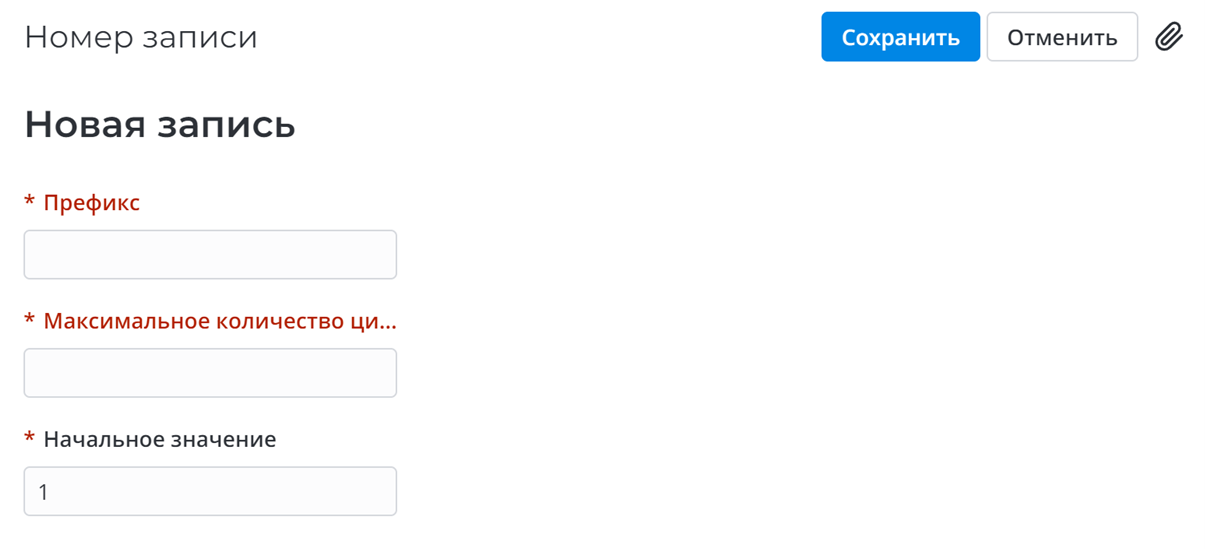Click into the Максимальное количество input box
Image resolution: width=1205 pixels, height=549 pixels.
210,373
